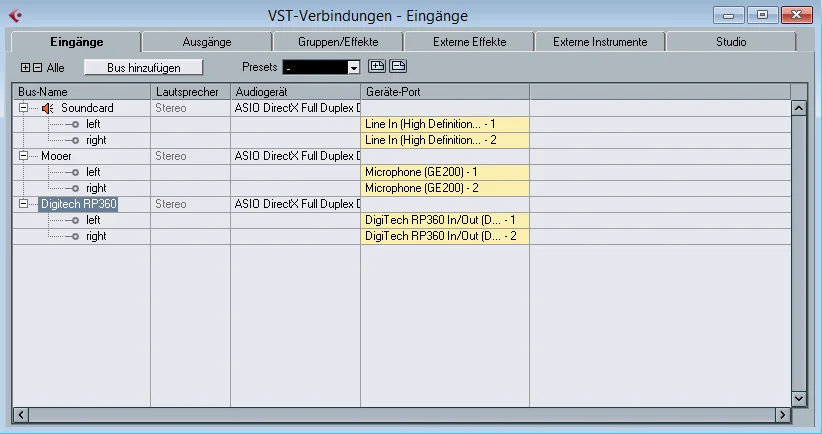Open the Presets dropdown
The height and width of the screenshot is (434, 822).
coord(354,68)
